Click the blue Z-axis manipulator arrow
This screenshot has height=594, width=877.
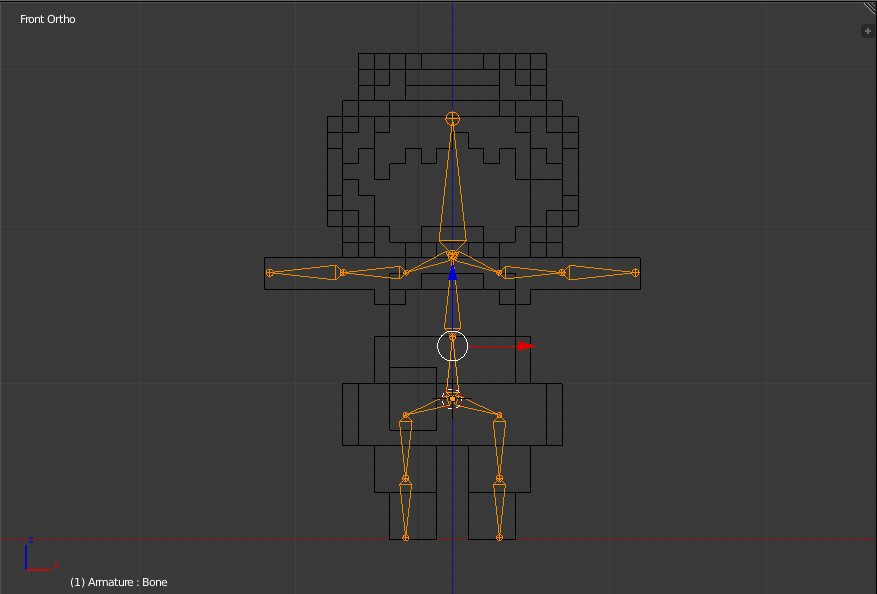pyautogui.click(x=452, y=273)
